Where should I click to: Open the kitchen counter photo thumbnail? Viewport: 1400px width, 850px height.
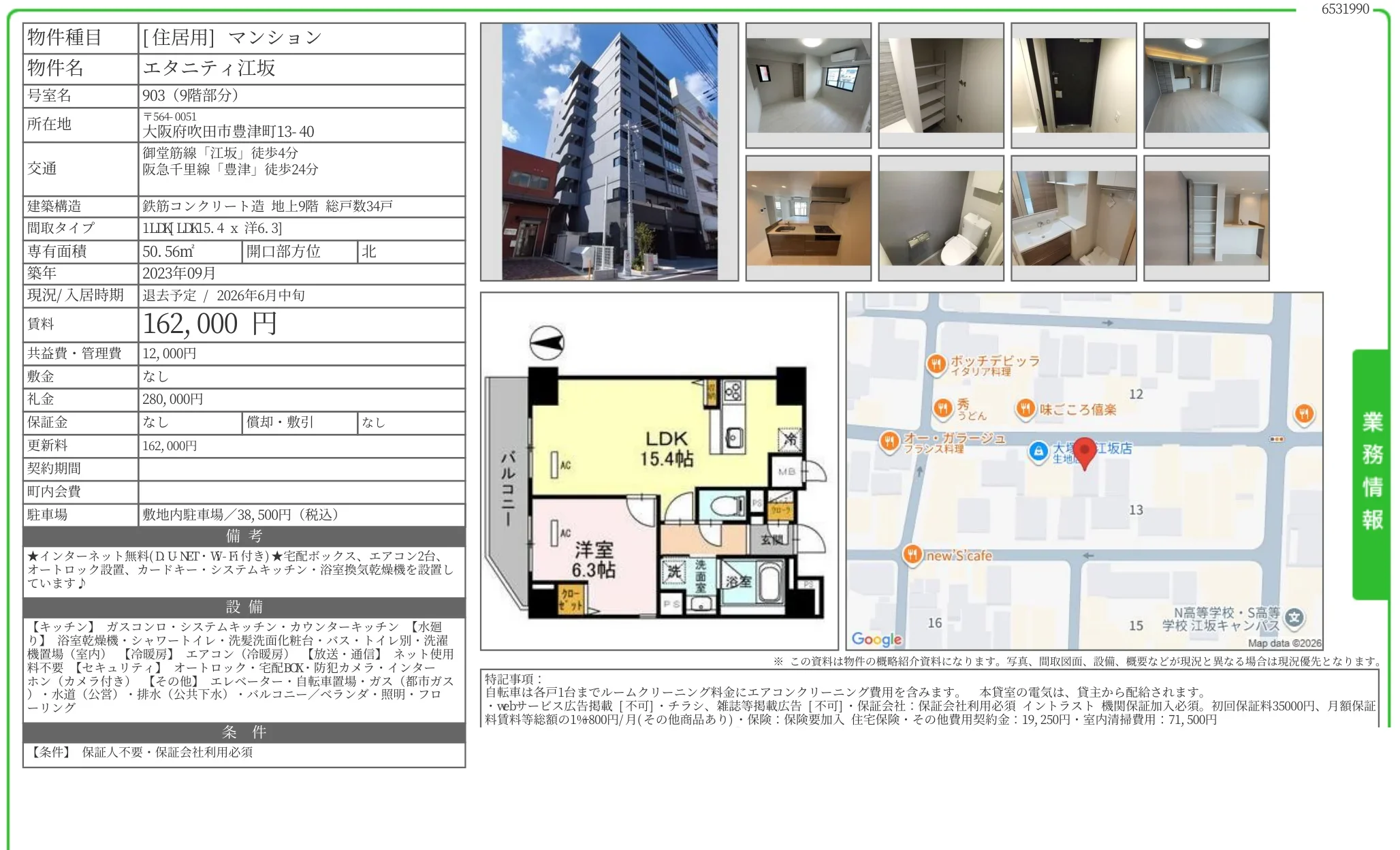tap(808, 218)
